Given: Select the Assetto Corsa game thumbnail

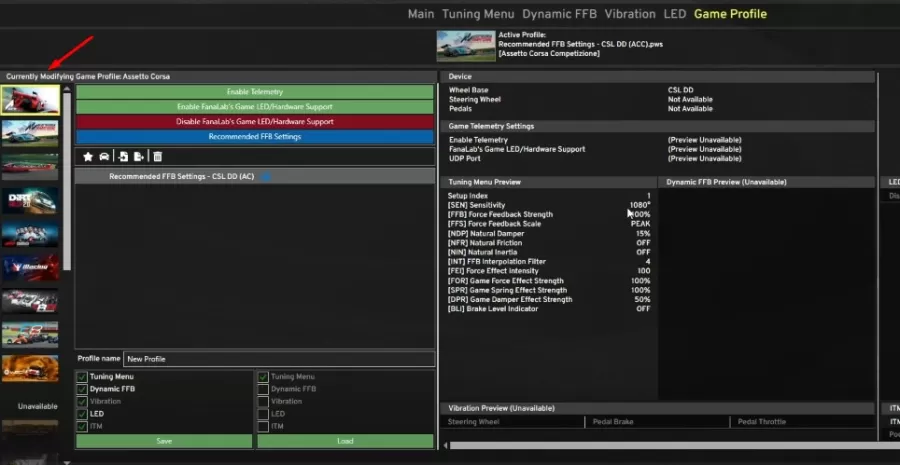Looking at the screenshot, I should [x=30, y=100].
